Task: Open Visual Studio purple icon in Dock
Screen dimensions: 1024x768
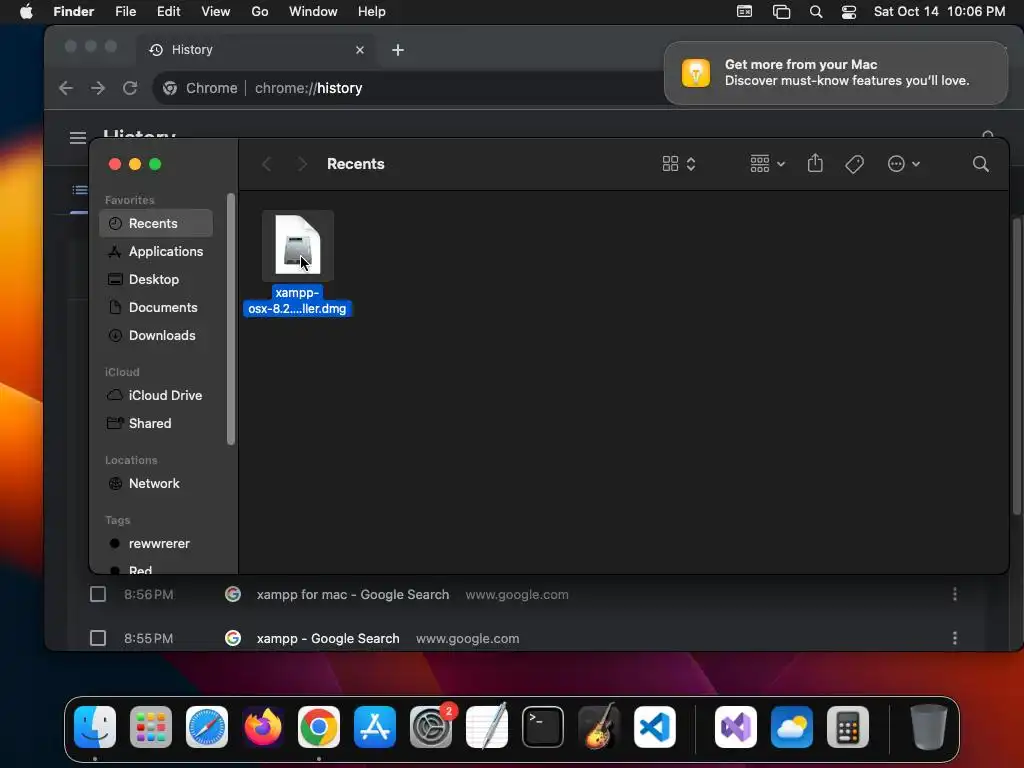Action: coord(736,727)
